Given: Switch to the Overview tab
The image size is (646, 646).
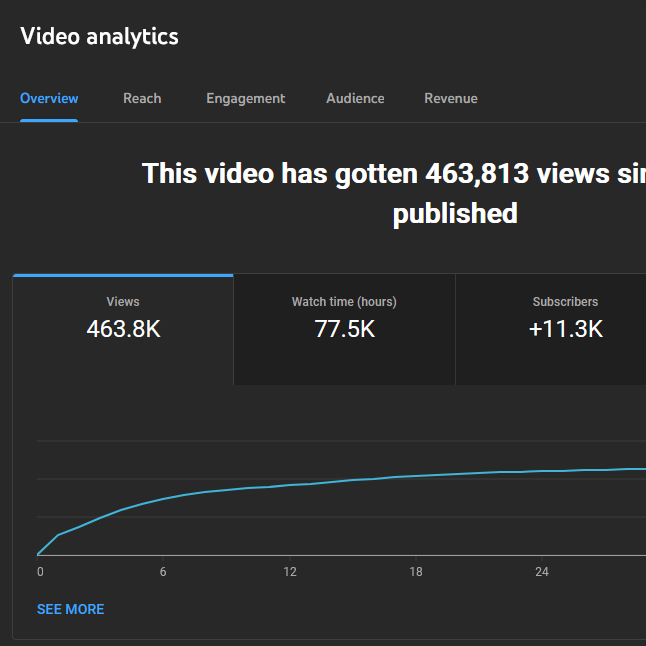Looking at the screenshot, I should (49, 98).
